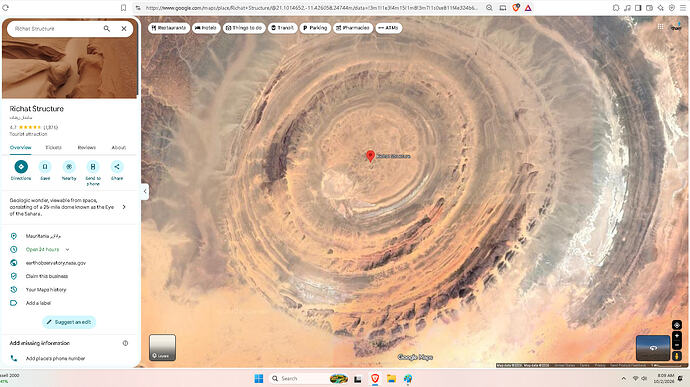Select the Transit chip
The image size is (690, 387).
pyautogui.click(x=283, y=28)
